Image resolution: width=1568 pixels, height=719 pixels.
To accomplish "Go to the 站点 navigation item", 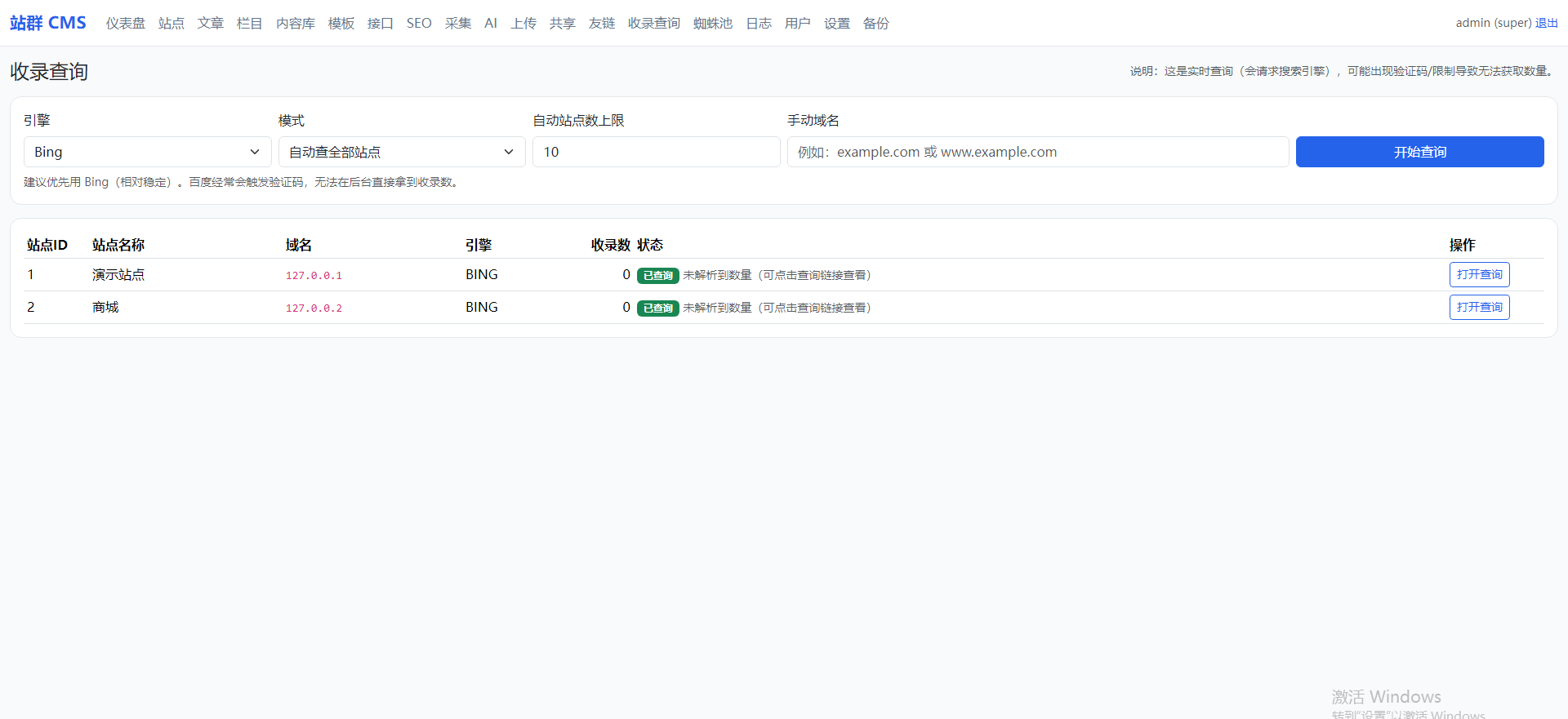I will coord(171,24).
